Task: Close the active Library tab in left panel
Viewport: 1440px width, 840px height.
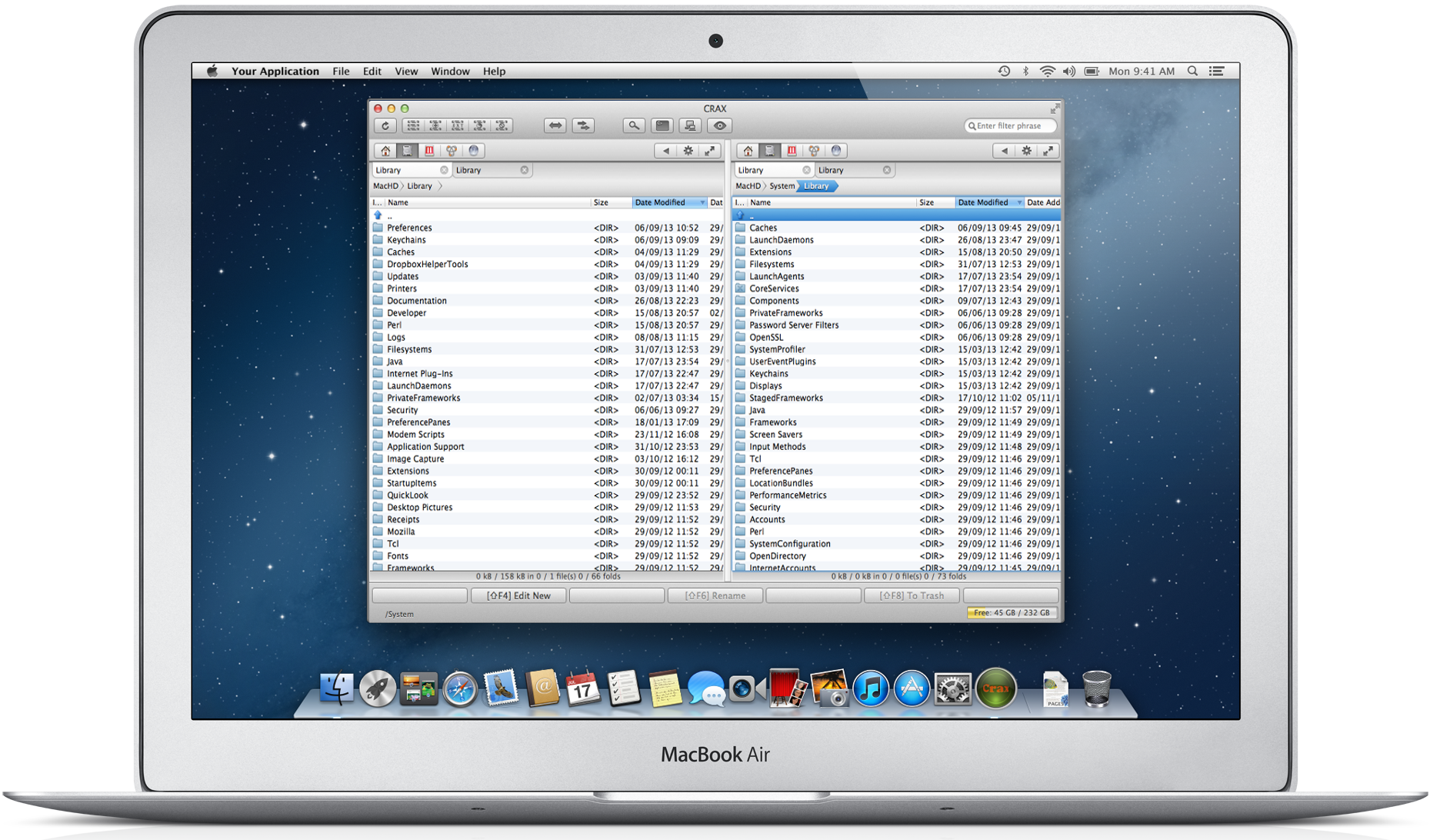Action: tap(444, 170)
